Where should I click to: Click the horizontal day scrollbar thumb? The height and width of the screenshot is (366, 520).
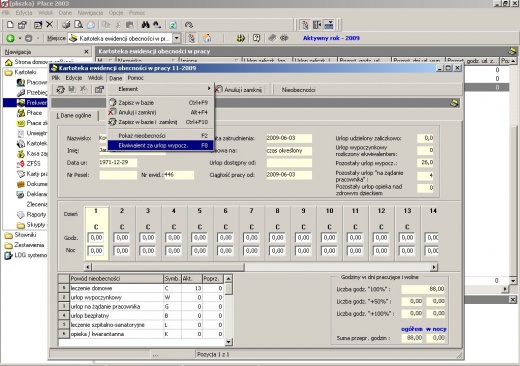[168, 267]
